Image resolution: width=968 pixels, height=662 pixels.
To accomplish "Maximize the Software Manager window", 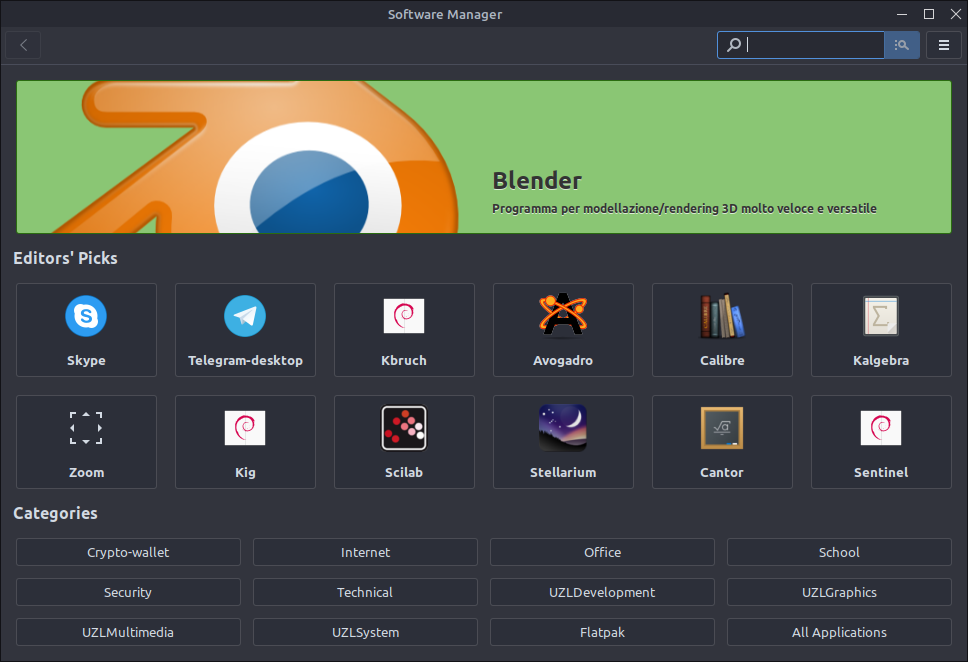I will click(x=928, y=14).
